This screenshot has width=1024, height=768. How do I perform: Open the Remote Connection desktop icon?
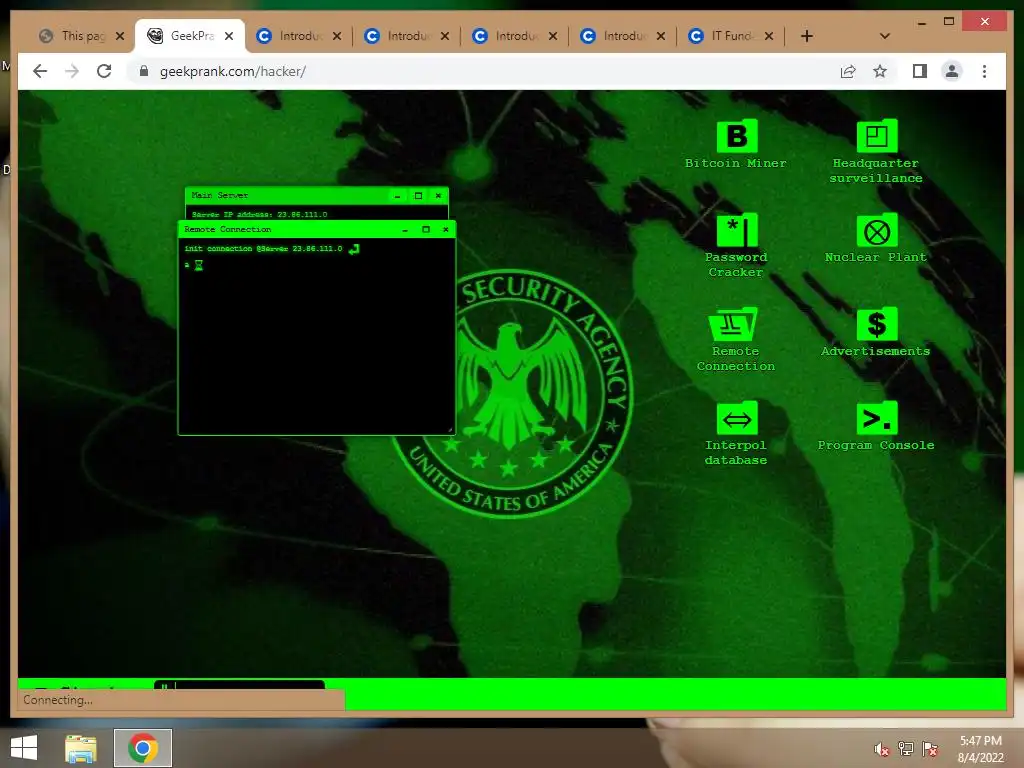pyautogui.click(x=736, y=340)
